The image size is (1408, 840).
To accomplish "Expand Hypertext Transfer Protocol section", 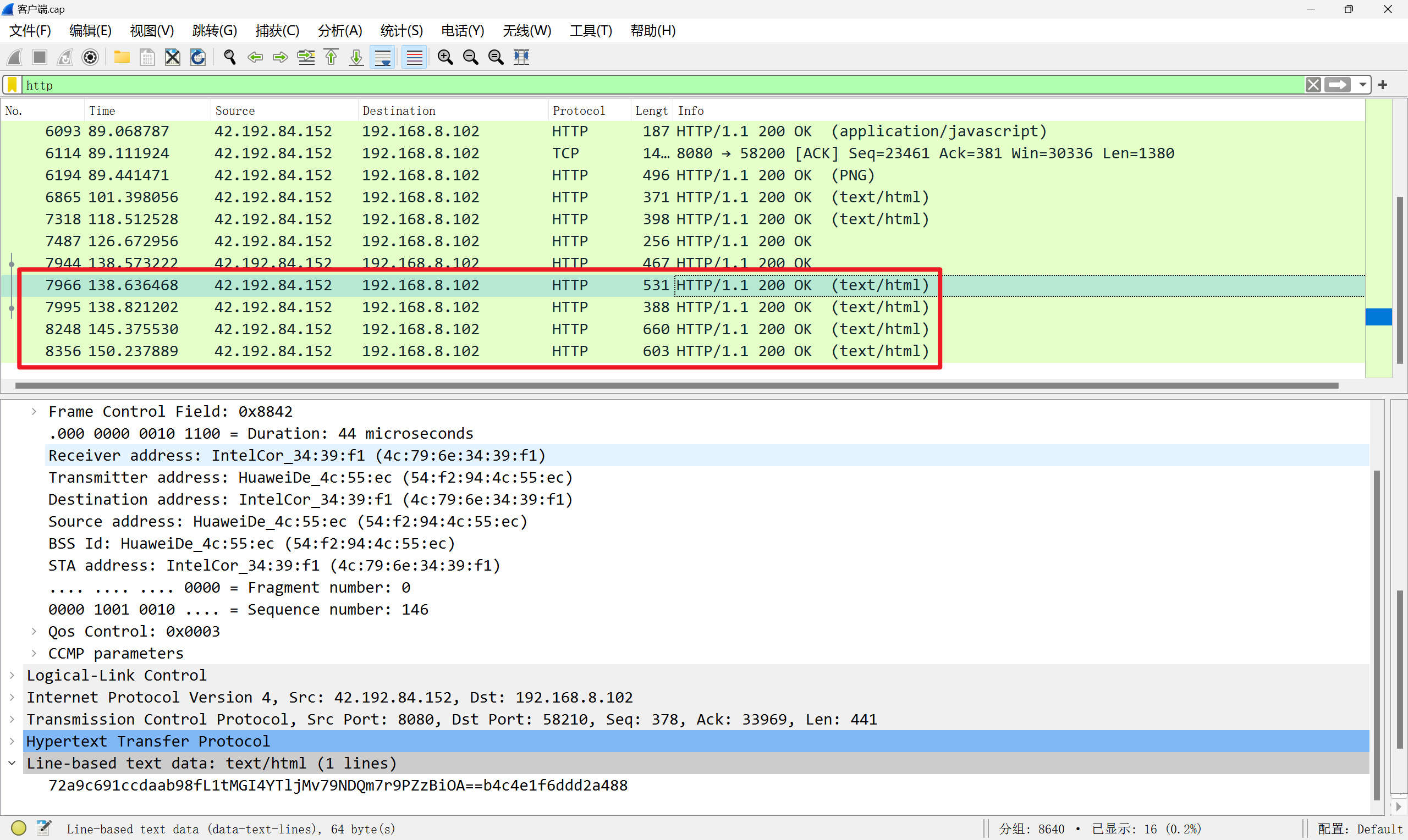I will (x=12, y=742).
